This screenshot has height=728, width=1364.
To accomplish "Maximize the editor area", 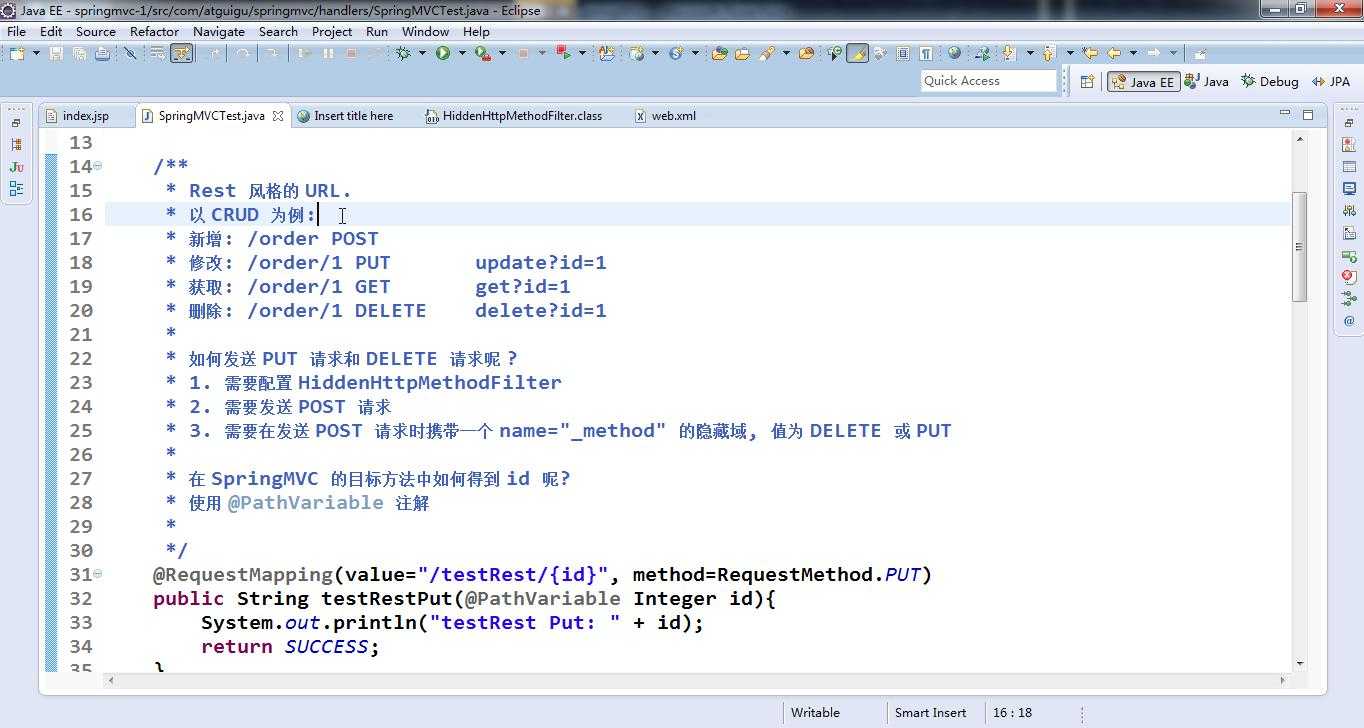I will 1307,114.
